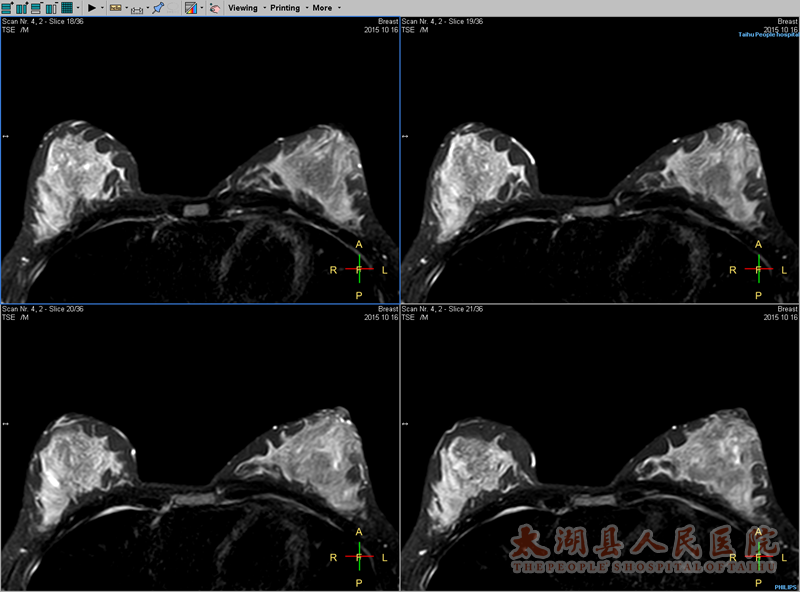
Task: Click the hand interaction tool icon
Action: [215, 8]
